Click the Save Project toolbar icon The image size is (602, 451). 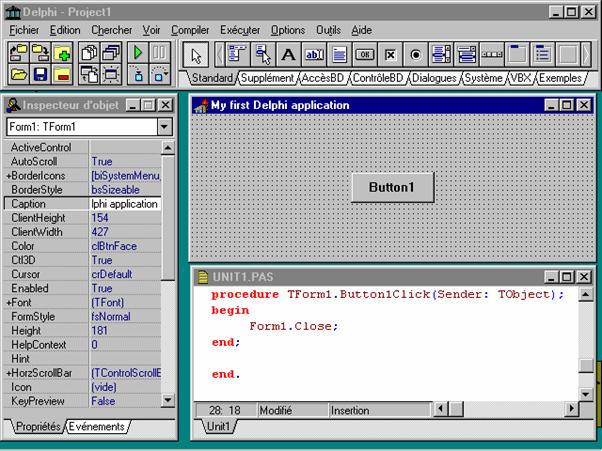pos(40,53)
